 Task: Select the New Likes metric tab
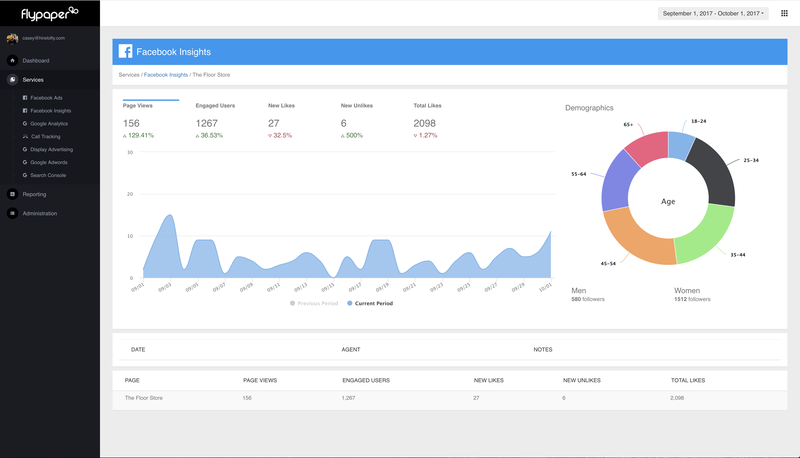coord(282,120)
